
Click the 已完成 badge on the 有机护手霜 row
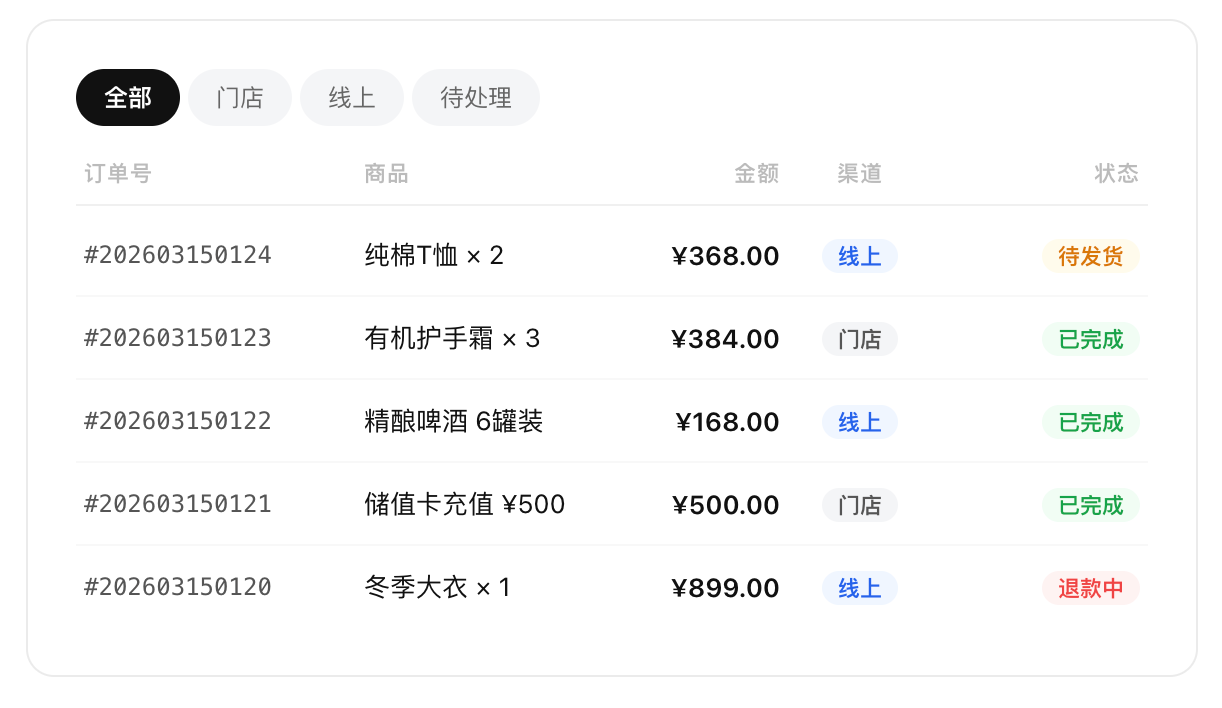tap(1090, 339)
